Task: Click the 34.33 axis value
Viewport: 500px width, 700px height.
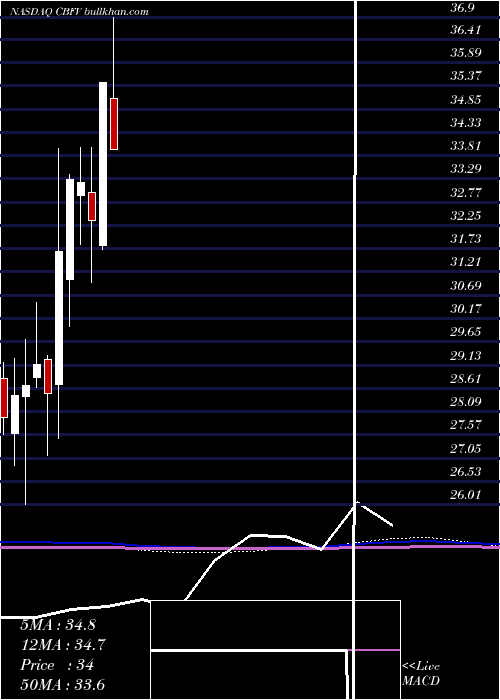Action: pos(466,122)
